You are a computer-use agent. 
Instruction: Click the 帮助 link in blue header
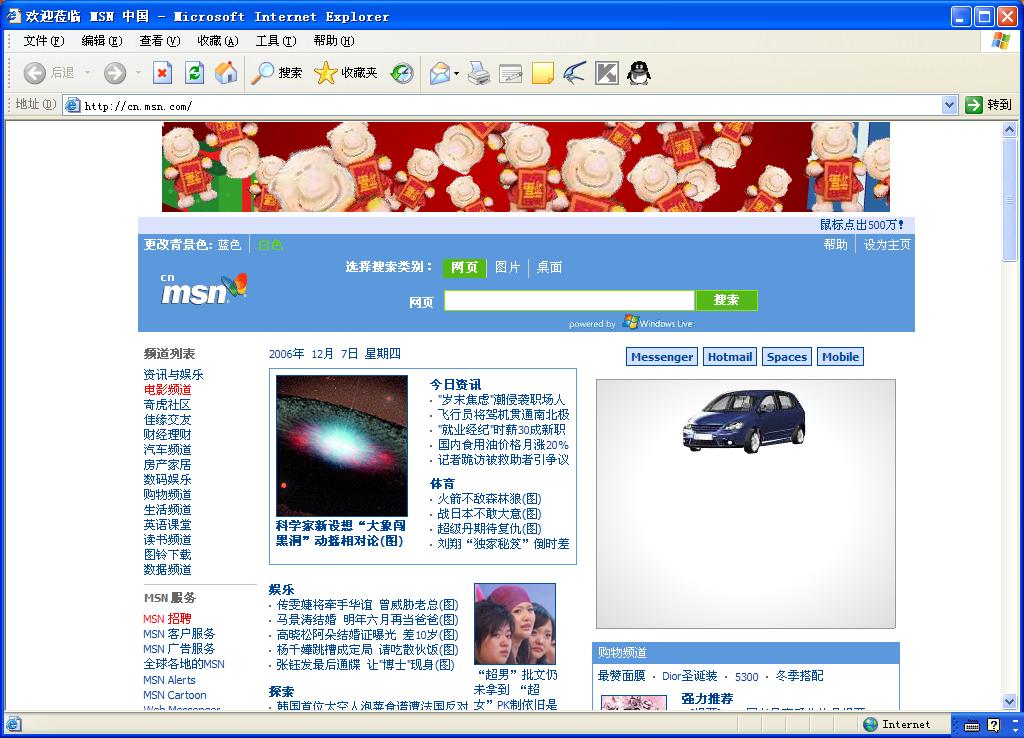click(x=835, y=245)
